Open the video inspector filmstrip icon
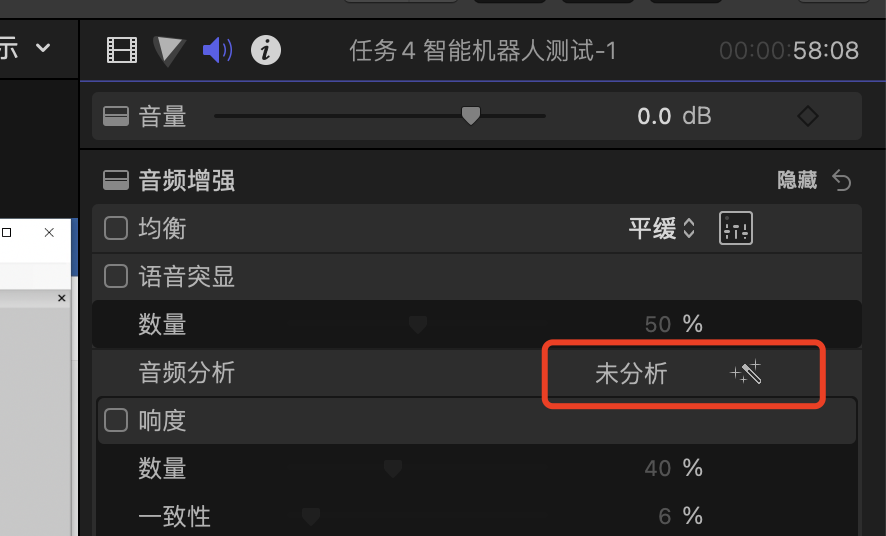 click(x=122, y=50)
